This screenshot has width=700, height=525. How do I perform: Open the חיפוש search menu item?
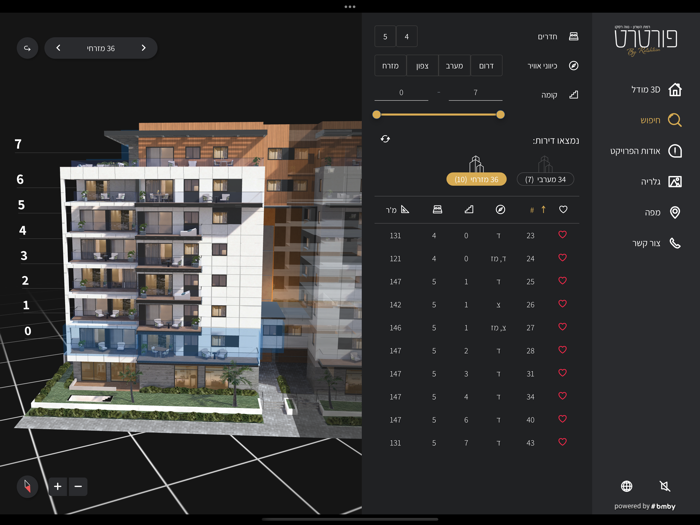[650, 121]
